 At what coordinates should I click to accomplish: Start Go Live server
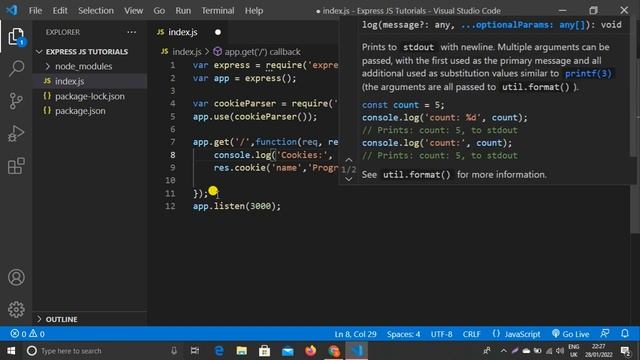pos(570,334)
